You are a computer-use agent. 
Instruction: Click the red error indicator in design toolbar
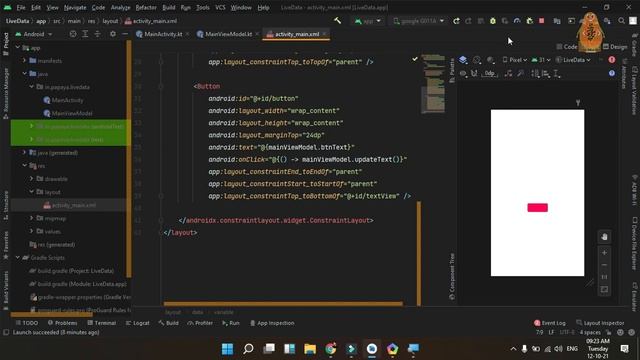point(611,60)
